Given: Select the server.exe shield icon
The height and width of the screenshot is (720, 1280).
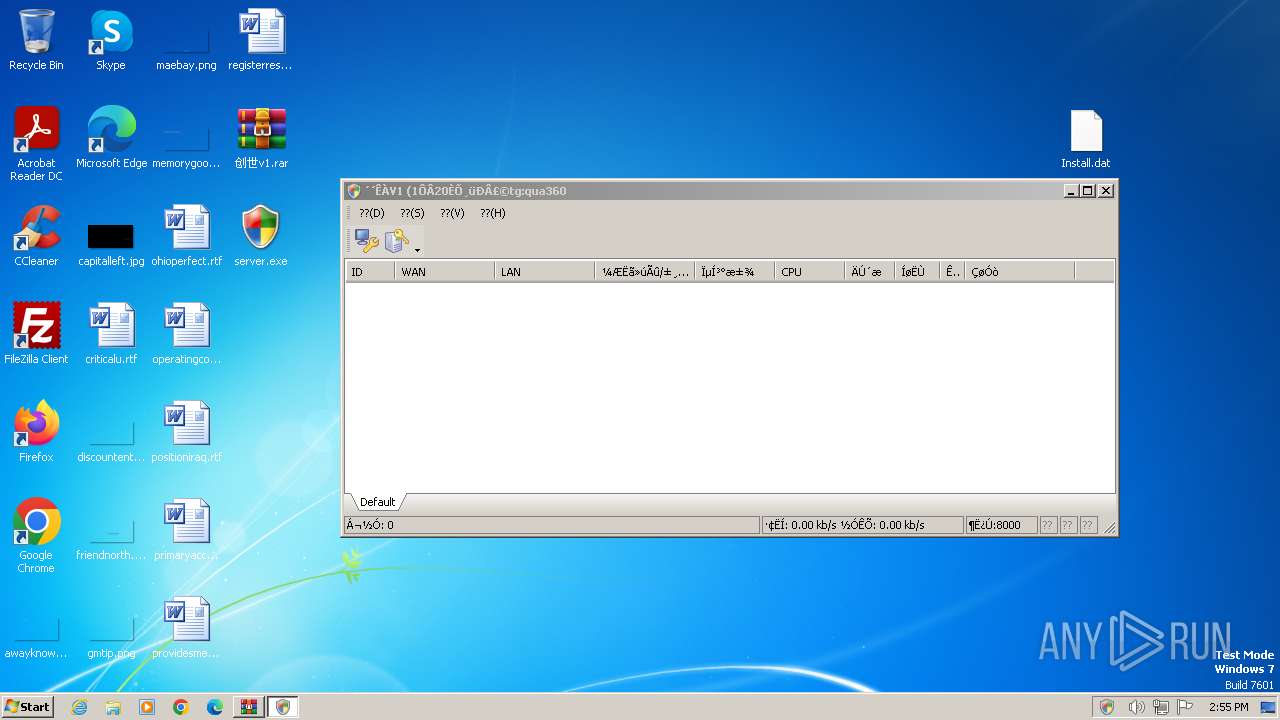Looking at the screenshot, I should tap(261, 236).
